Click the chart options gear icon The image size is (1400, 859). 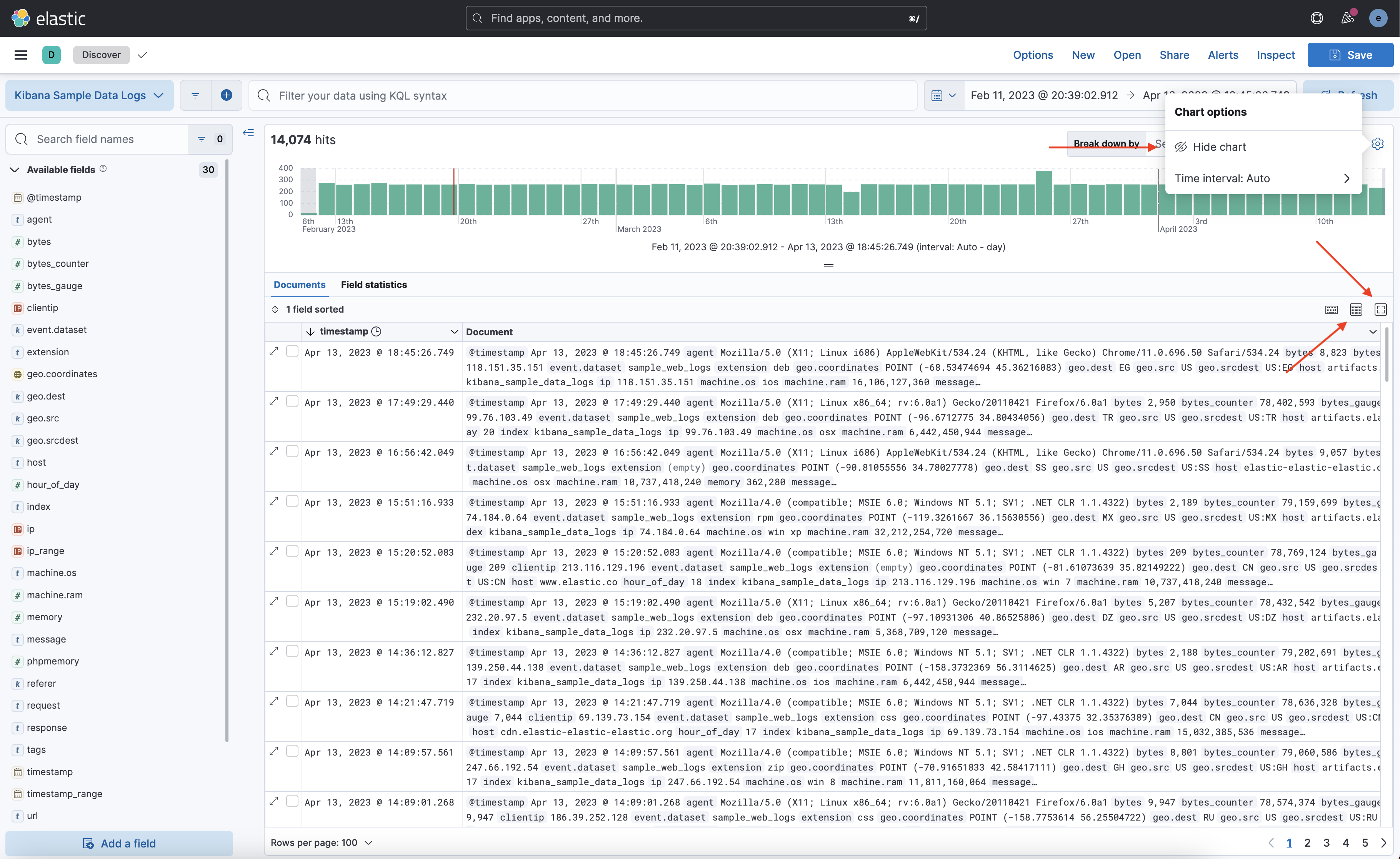[1377, 144]
